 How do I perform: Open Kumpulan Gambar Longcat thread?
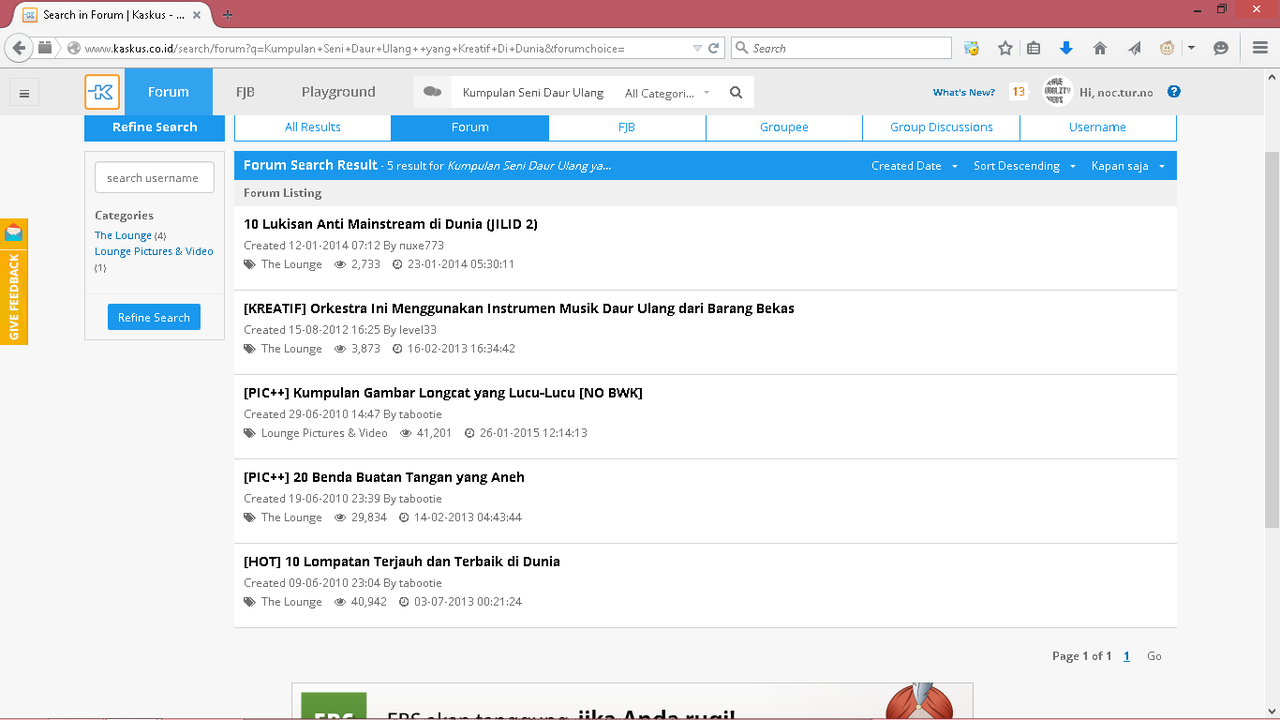click(x=443, y=393)
